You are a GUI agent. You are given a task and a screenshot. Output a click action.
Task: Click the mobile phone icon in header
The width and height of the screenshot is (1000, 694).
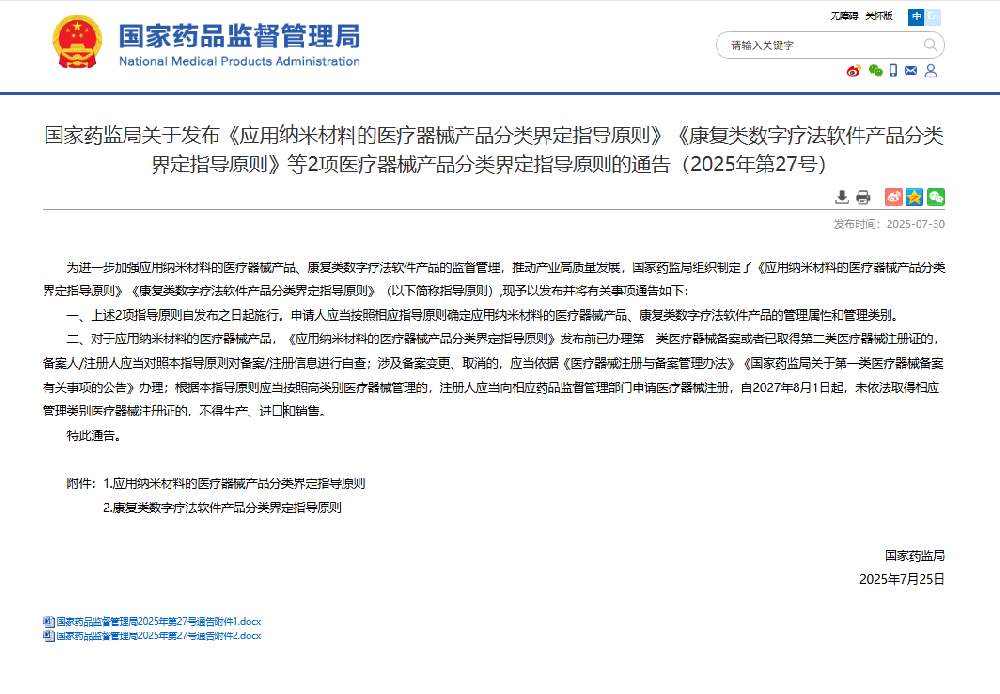click(894, 71)
